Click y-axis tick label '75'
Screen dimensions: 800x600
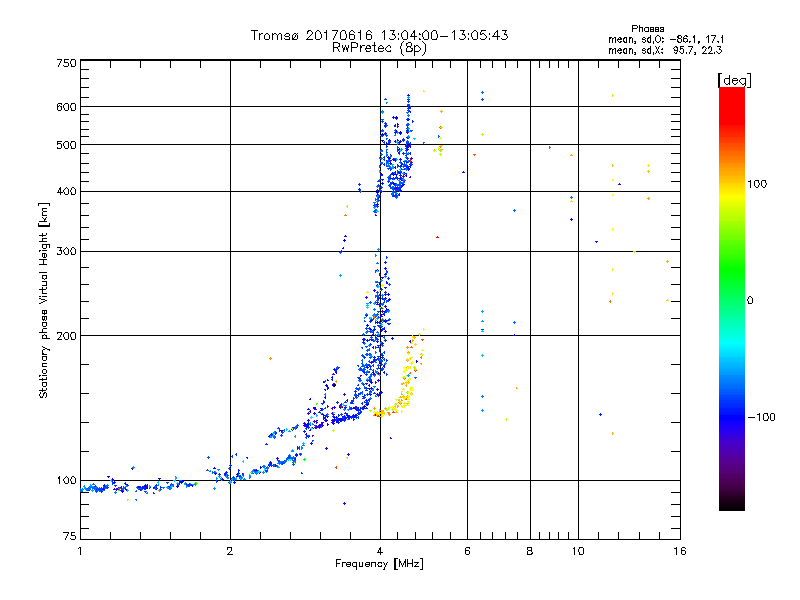pos(70,536)
